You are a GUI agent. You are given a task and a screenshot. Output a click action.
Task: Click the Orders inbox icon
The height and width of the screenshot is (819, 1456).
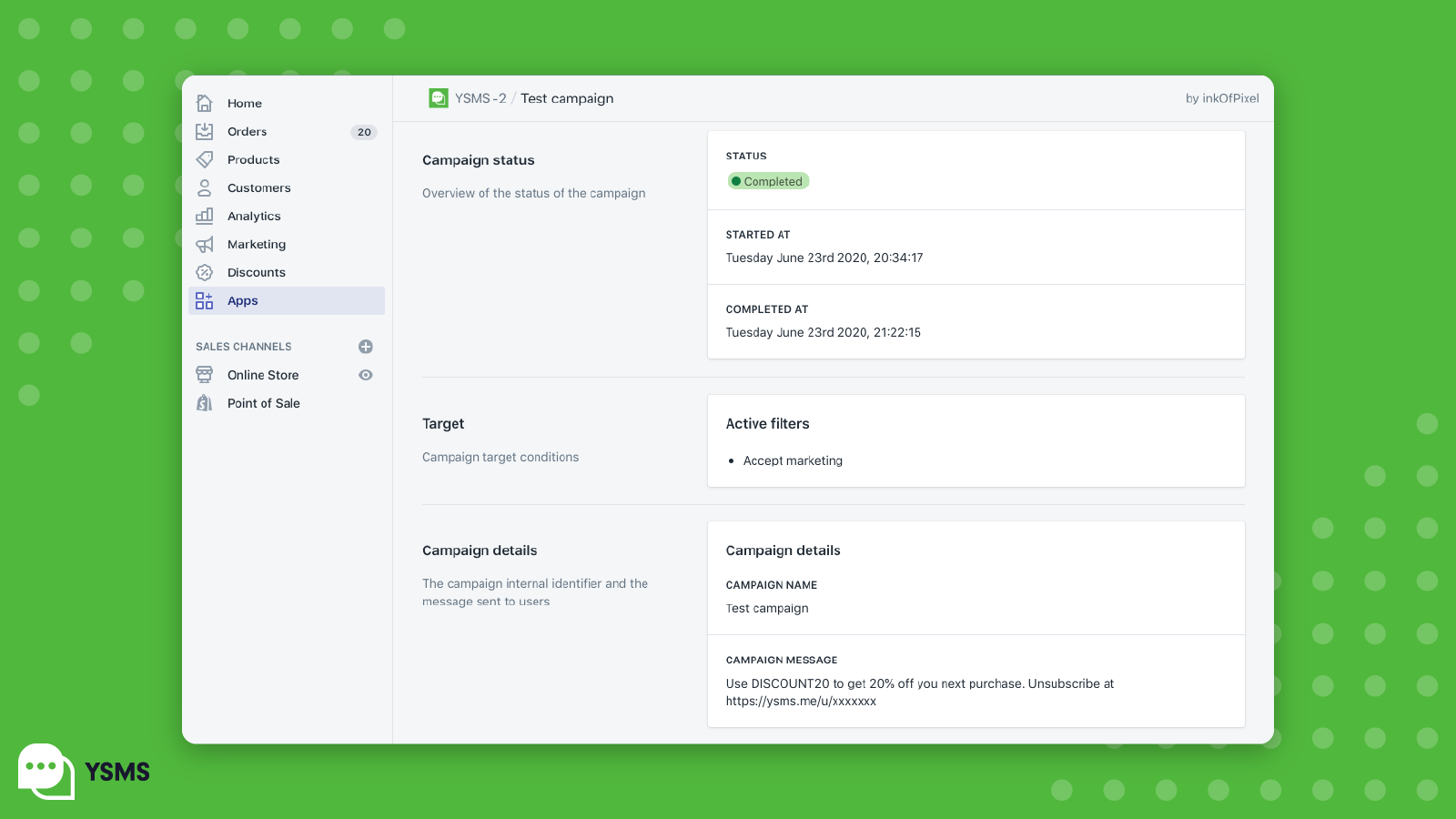click(x=205, y=131)
